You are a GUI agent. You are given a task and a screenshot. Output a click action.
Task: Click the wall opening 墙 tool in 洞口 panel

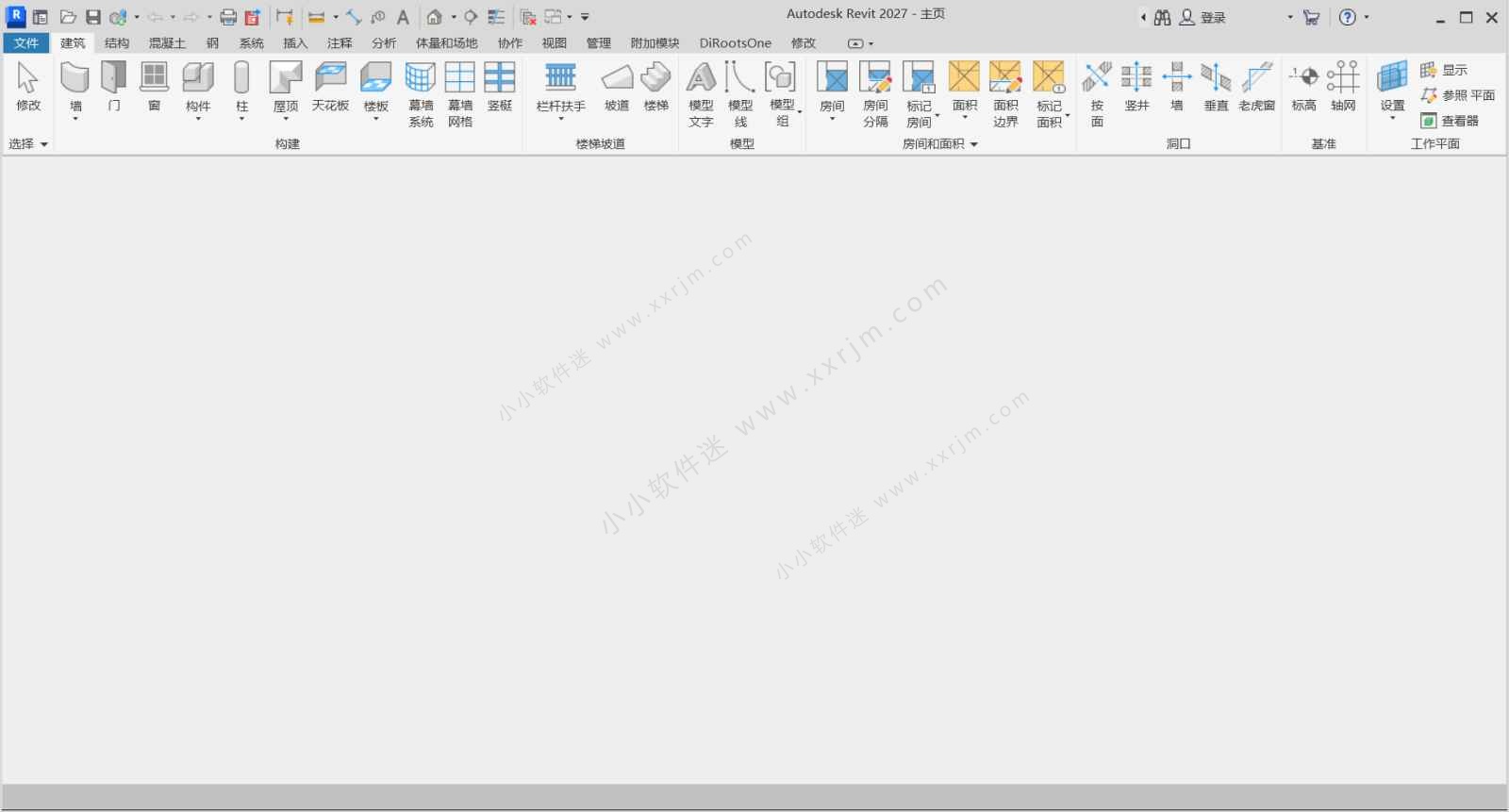coord(1176,87)
